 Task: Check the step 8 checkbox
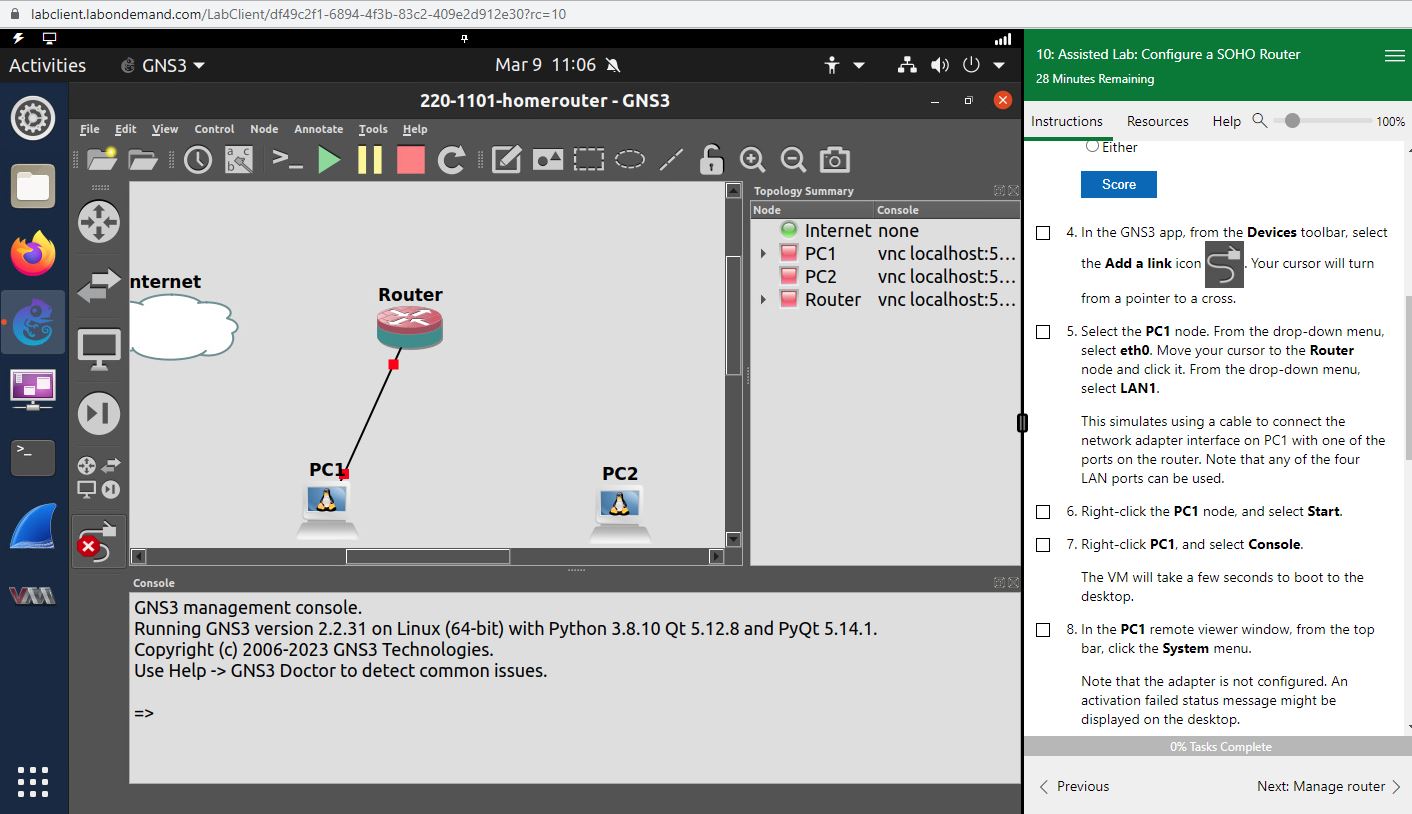pos(1043,631)
